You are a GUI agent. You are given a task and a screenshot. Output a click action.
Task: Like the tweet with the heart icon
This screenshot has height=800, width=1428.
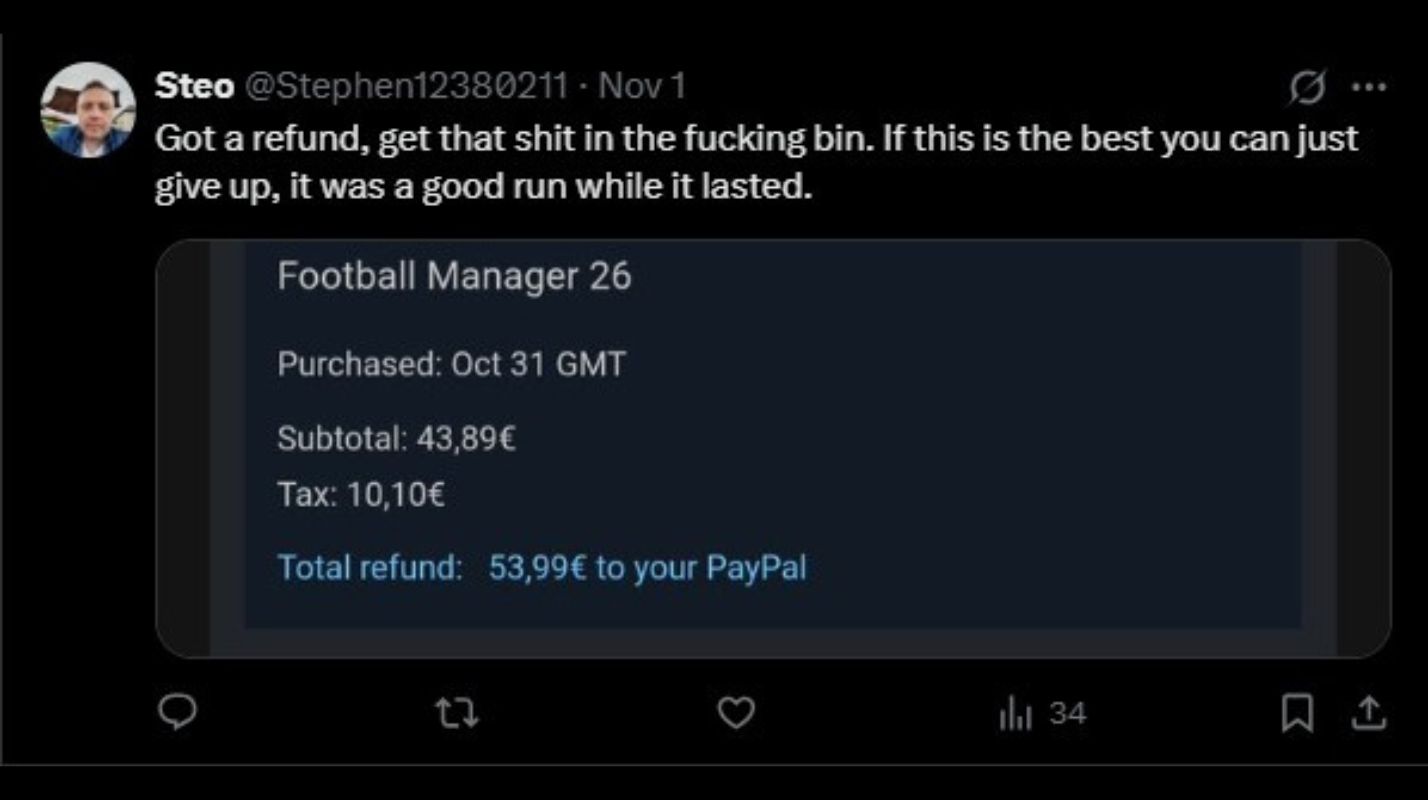(736, 713)
